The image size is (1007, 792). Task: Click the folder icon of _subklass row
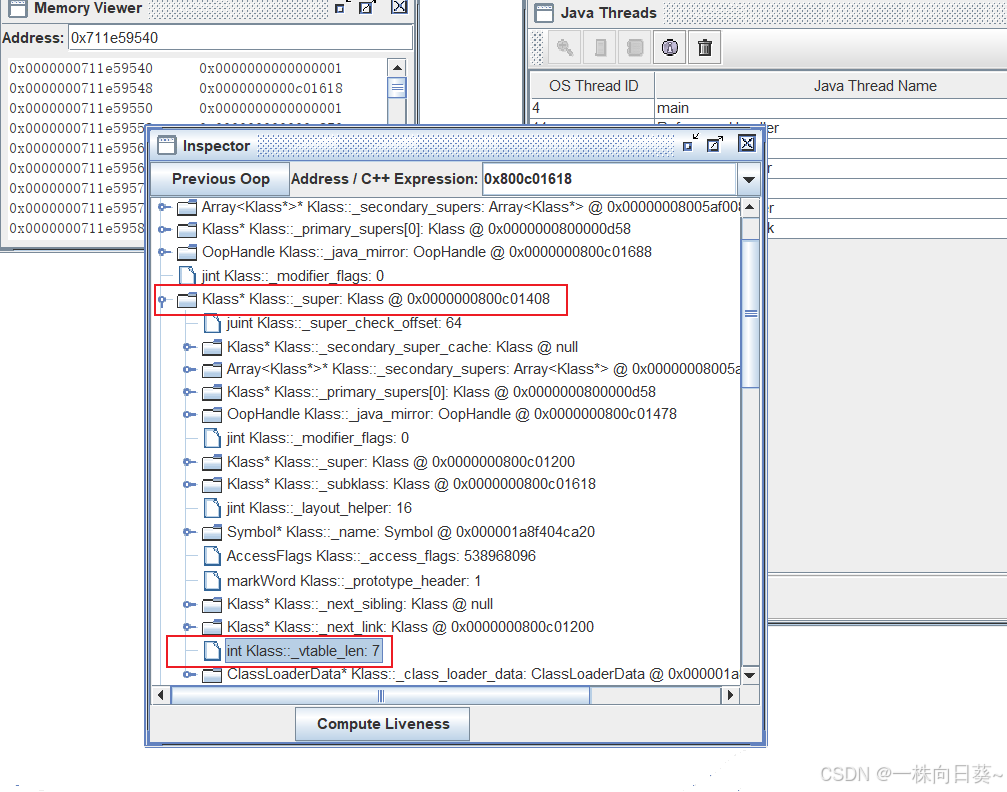pyautogui.click(x=212, y=485)
